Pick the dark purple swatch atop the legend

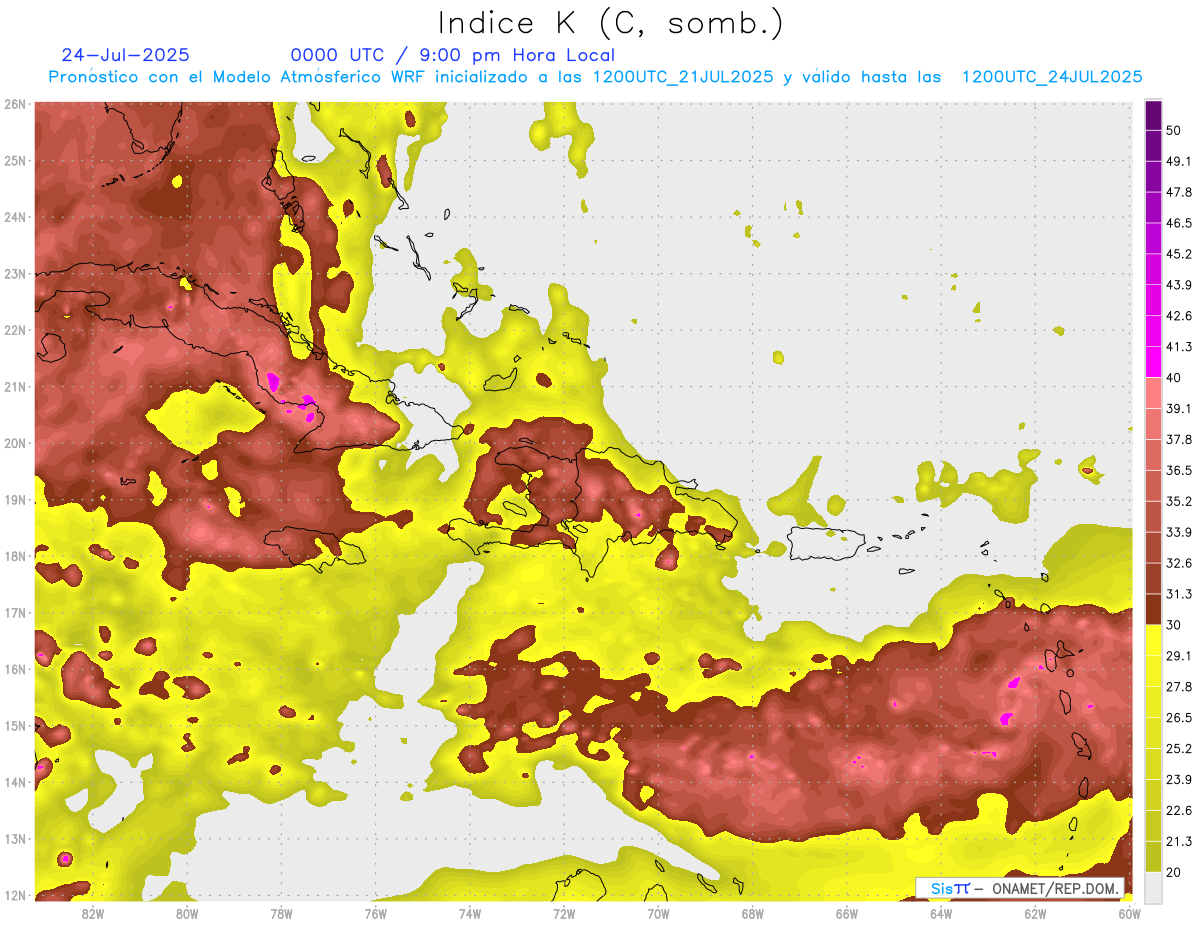coord(1153,115)
